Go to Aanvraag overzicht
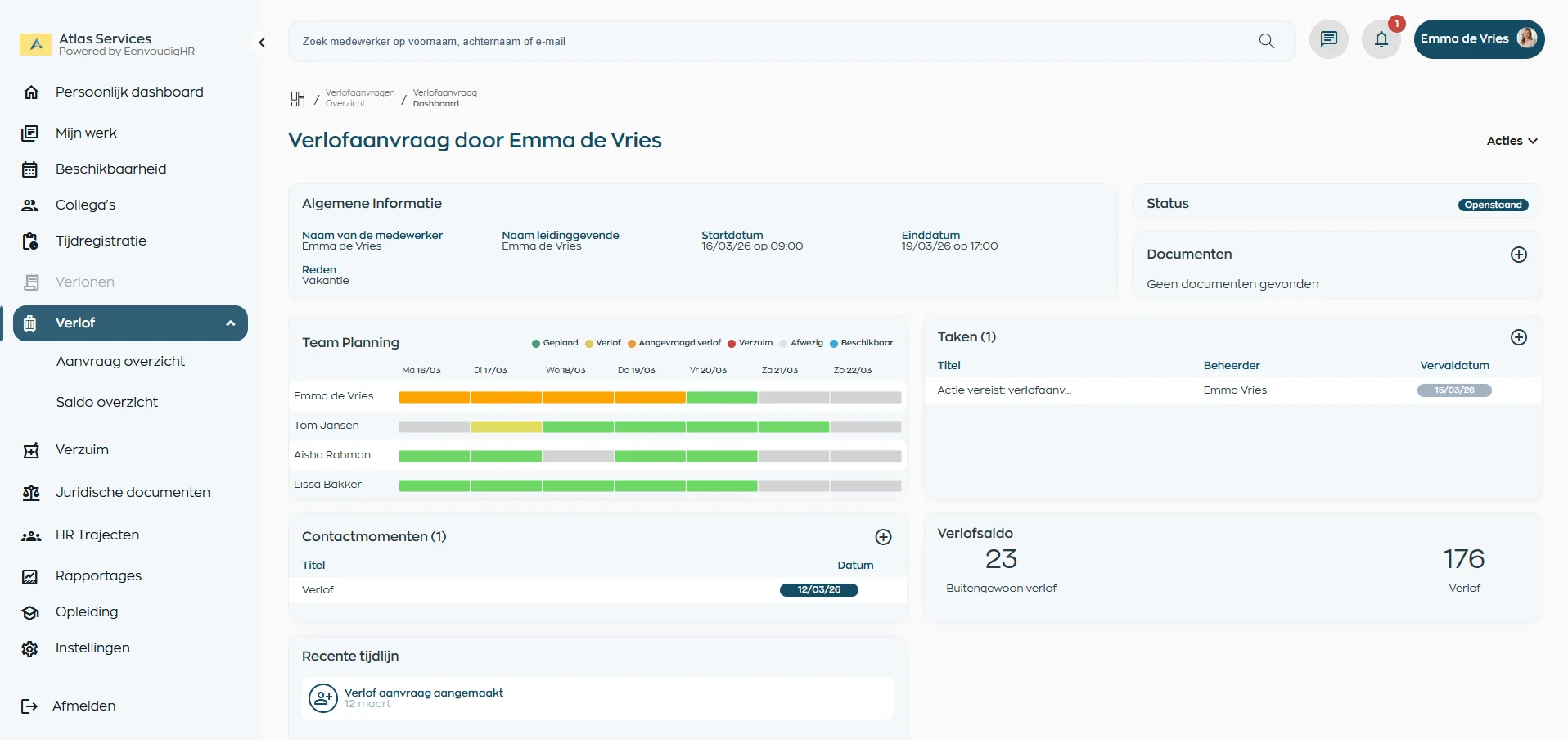1568x740 pixels. click(120, 361)
